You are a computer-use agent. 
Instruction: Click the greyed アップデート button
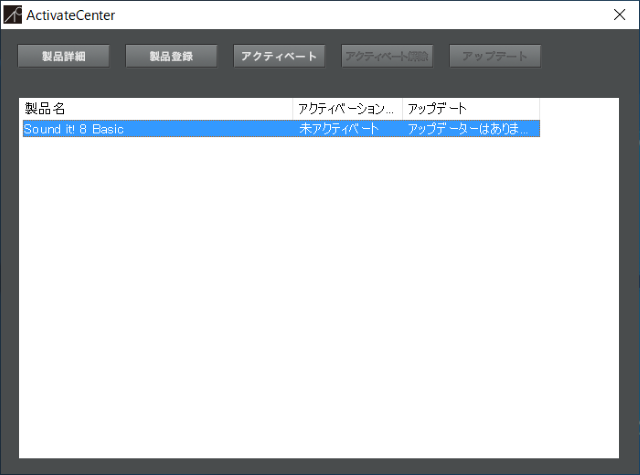point(495,56)
